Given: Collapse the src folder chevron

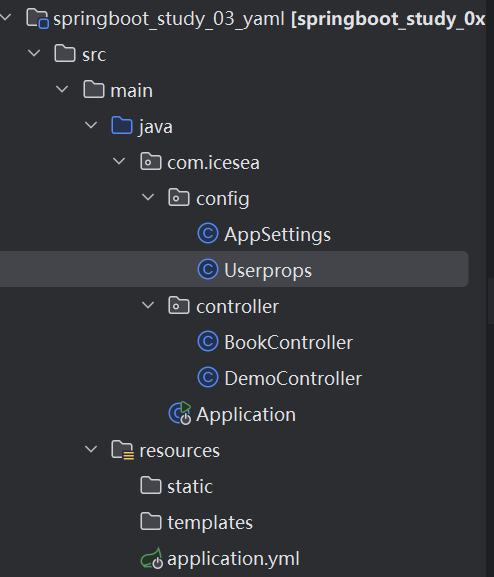Looking at the screenshot, I should [34, 53].
